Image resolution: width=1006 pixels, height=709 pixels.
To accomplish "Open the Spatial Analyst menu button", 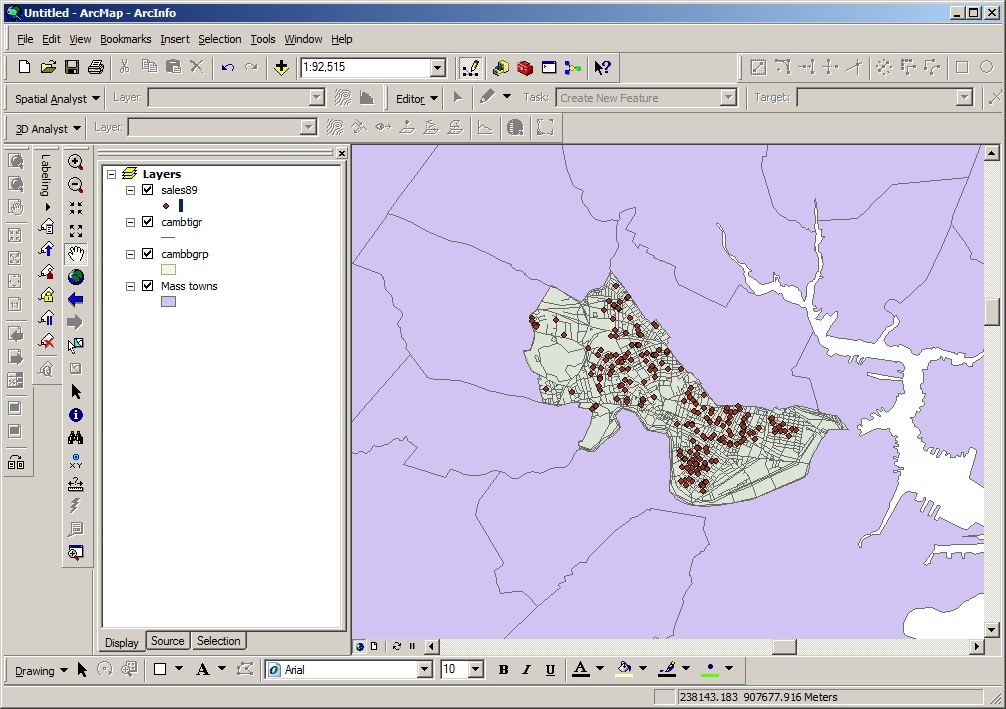I will (58, 98).
